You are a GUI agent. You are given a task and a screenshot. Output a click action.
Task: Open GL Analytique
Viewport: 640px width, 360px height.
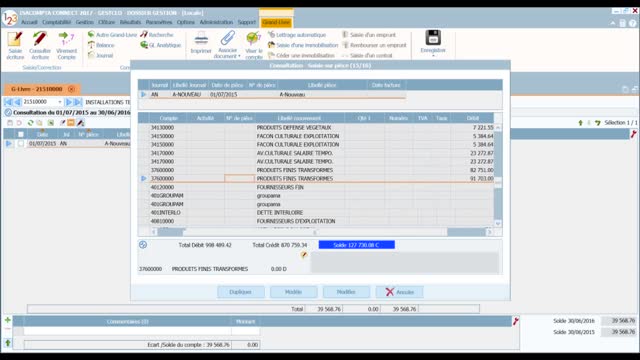[x=161, y=45]
